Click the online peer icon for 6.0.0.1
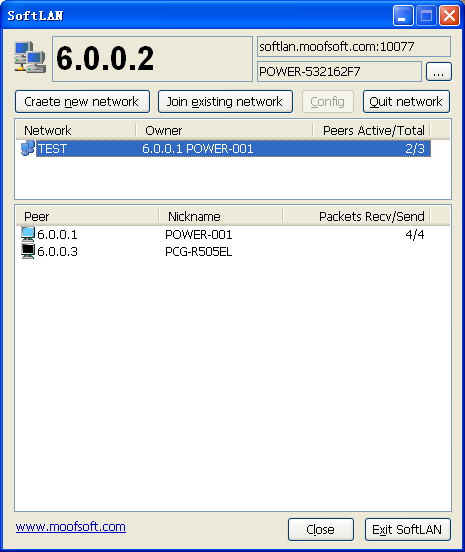Image resolution: width=465 pixels, height=552 pixels. click(x=28, y=234)
